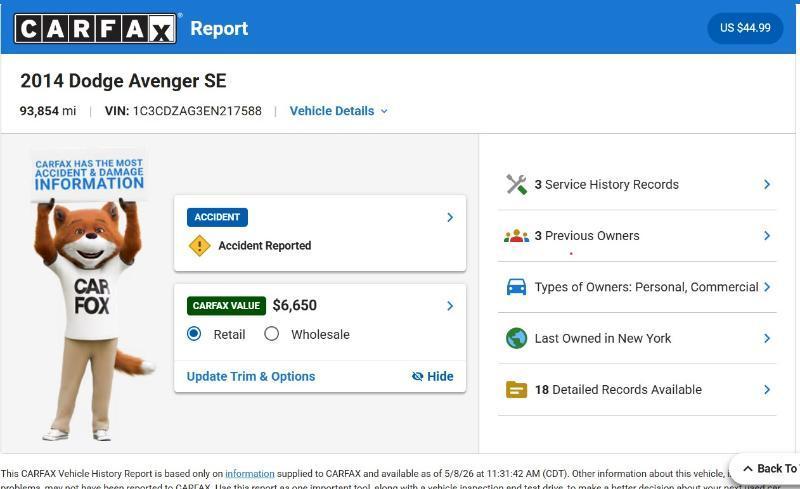This screenshot has width=800, height=489.
Task: Open Previous Owners chevron
Action: point(767,235)
